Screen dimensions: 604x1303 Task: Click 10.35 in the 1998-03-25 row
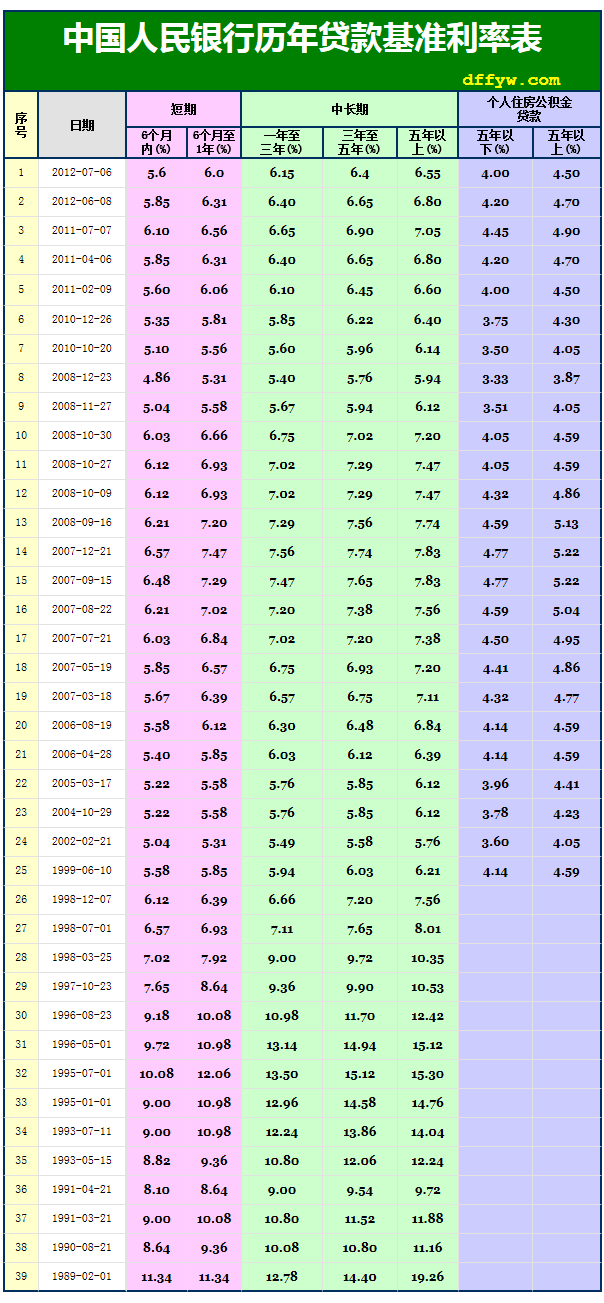427,958
